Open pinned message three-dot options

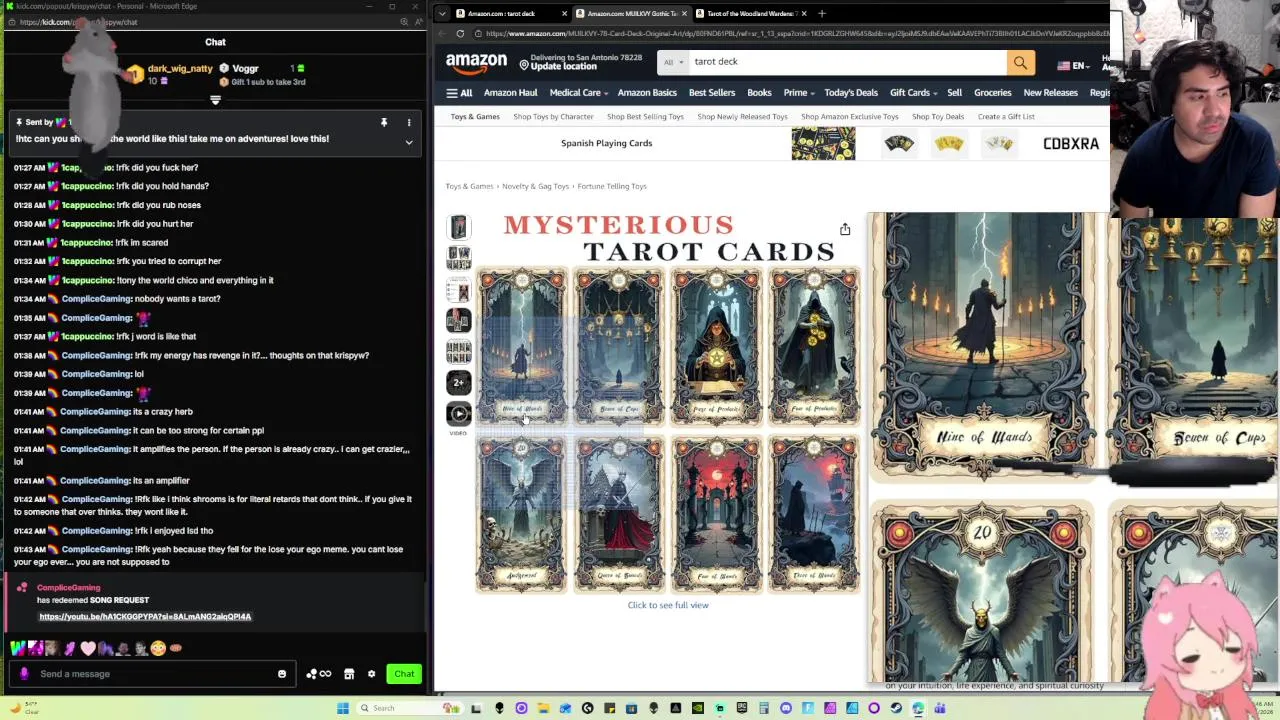[x=409, y=122]
